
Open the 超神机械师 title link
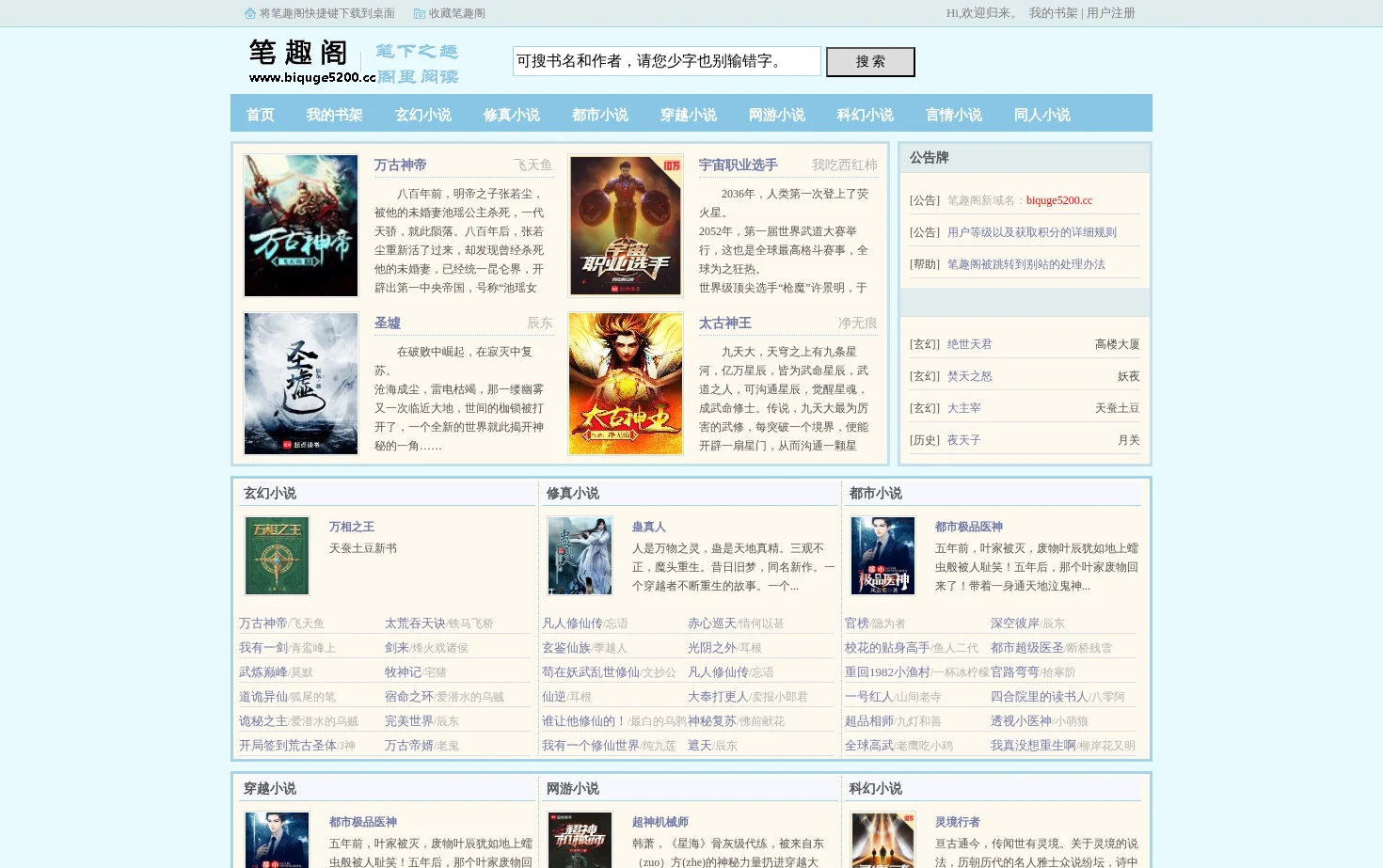click(660, 822)
